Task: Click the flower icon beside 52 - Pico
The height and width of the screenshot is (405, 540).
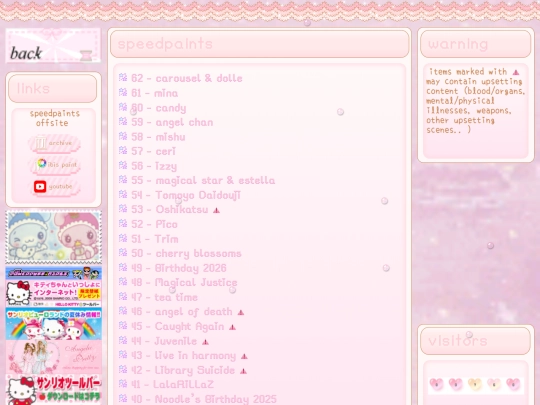Action: point(123,223)
